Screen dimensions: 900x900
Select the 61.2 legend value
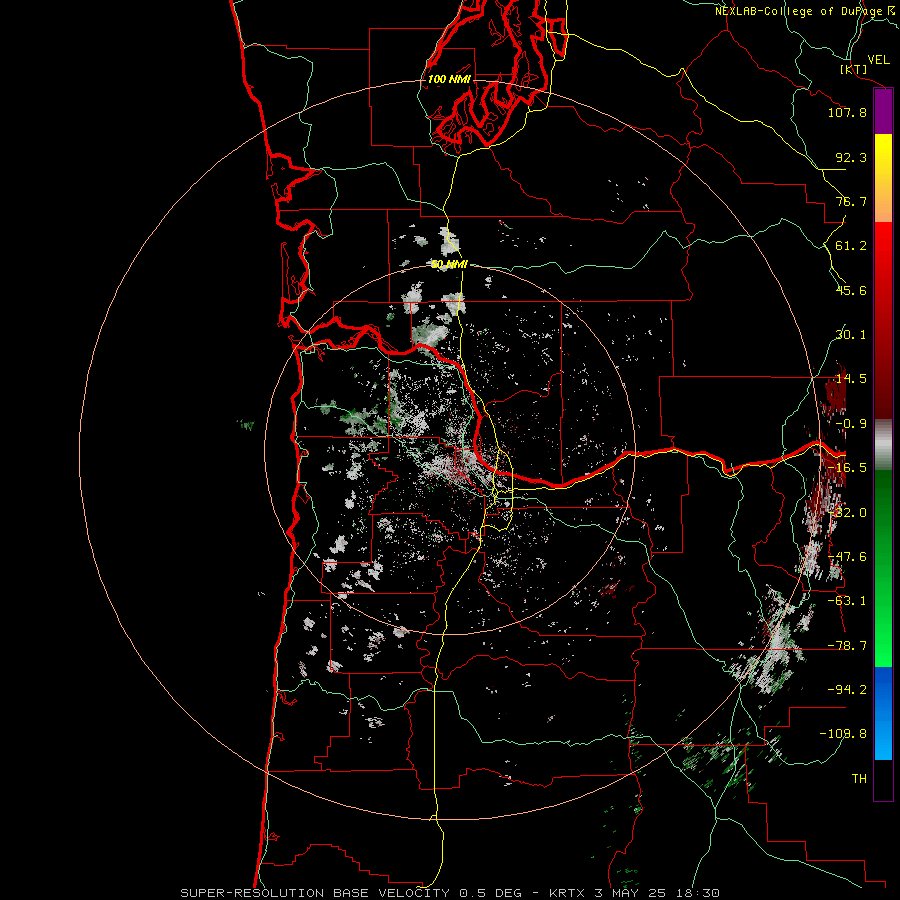click(851, 246)
